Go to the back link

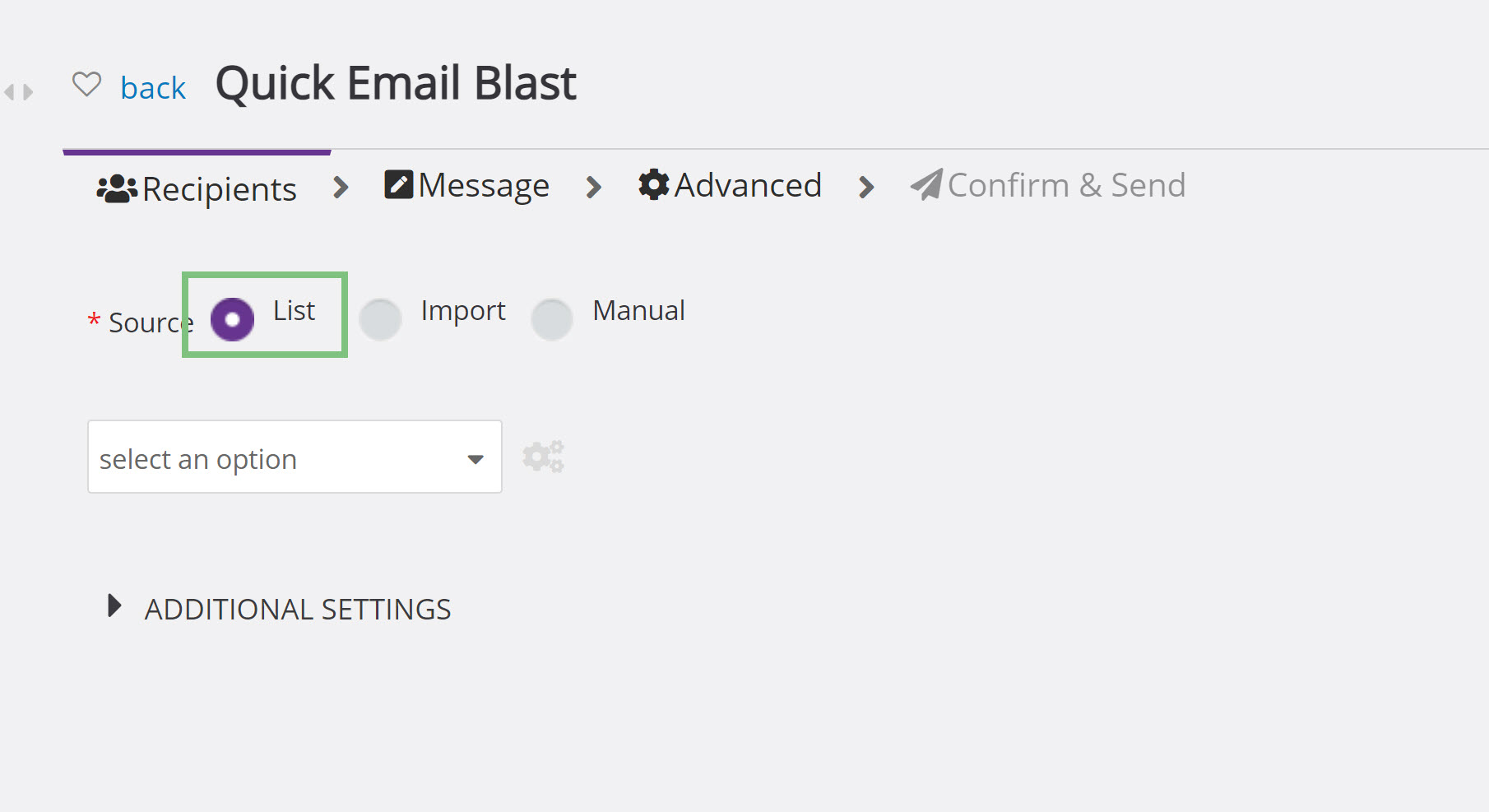pyautogui.click(x=153, y=88)
